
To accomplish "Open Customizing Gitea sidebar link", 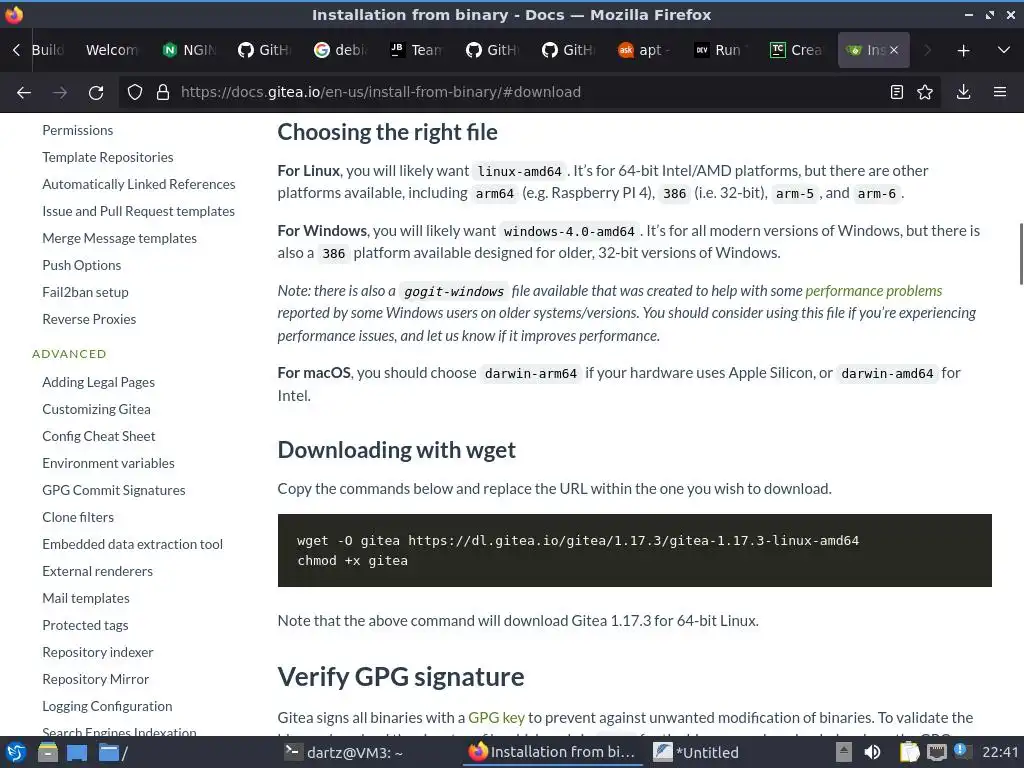I will [97, 409].
